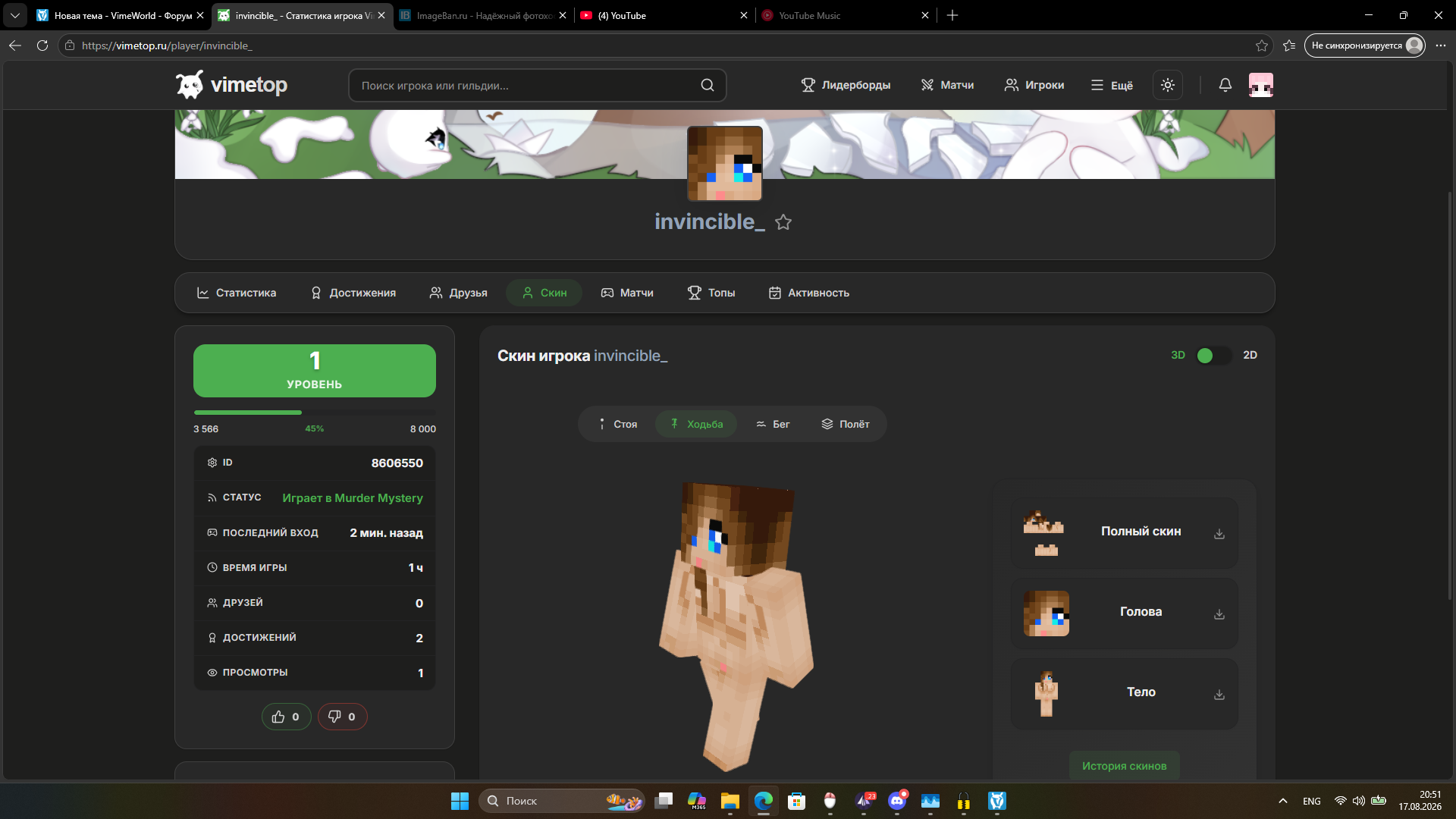The image size is (1456, 819).
Task: Open the notifications bell
Action: point(1225,85)
